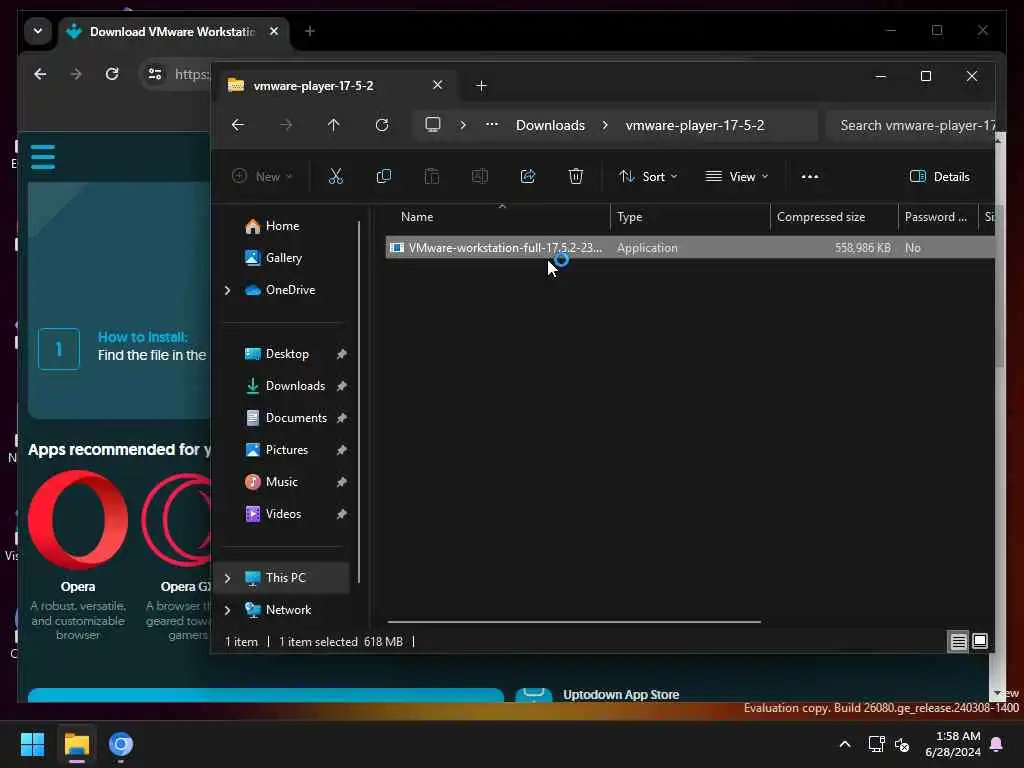Image resolution: width=1024 pixels, height=768 pixels.
Task: Sort by the Name column header
Action: (x=498, y=217)
